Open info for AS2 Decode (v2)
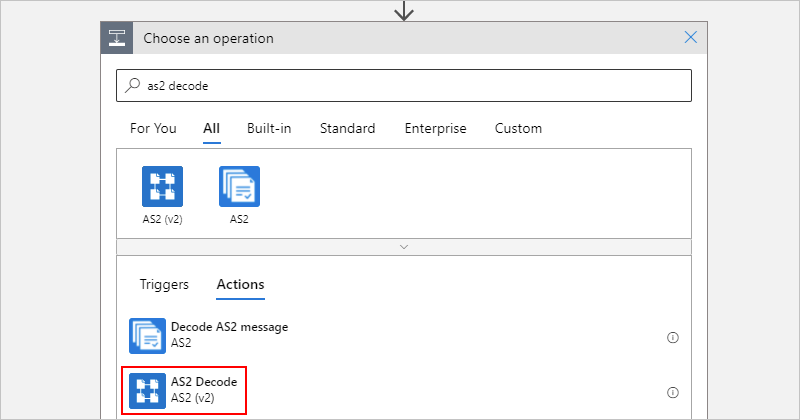This screenshot has height=420, width=800. point(673,392)
